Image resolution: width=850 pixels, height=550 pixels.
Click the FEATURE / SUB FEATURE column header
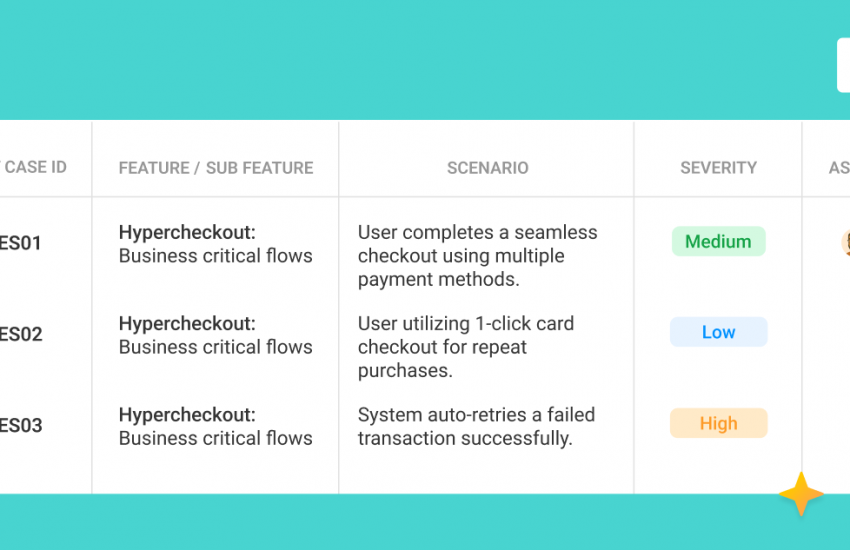[x=216, y=168]
